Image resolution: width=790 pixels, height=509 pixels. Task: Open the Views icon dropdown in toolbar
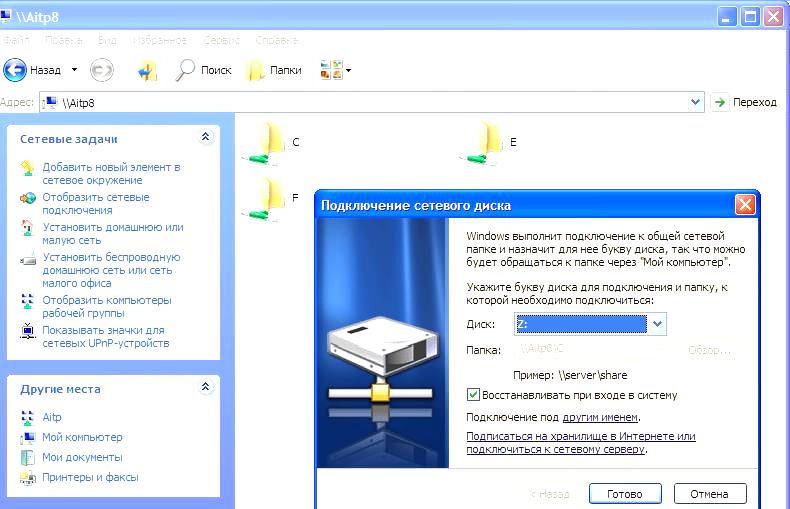tap(336, 70)
